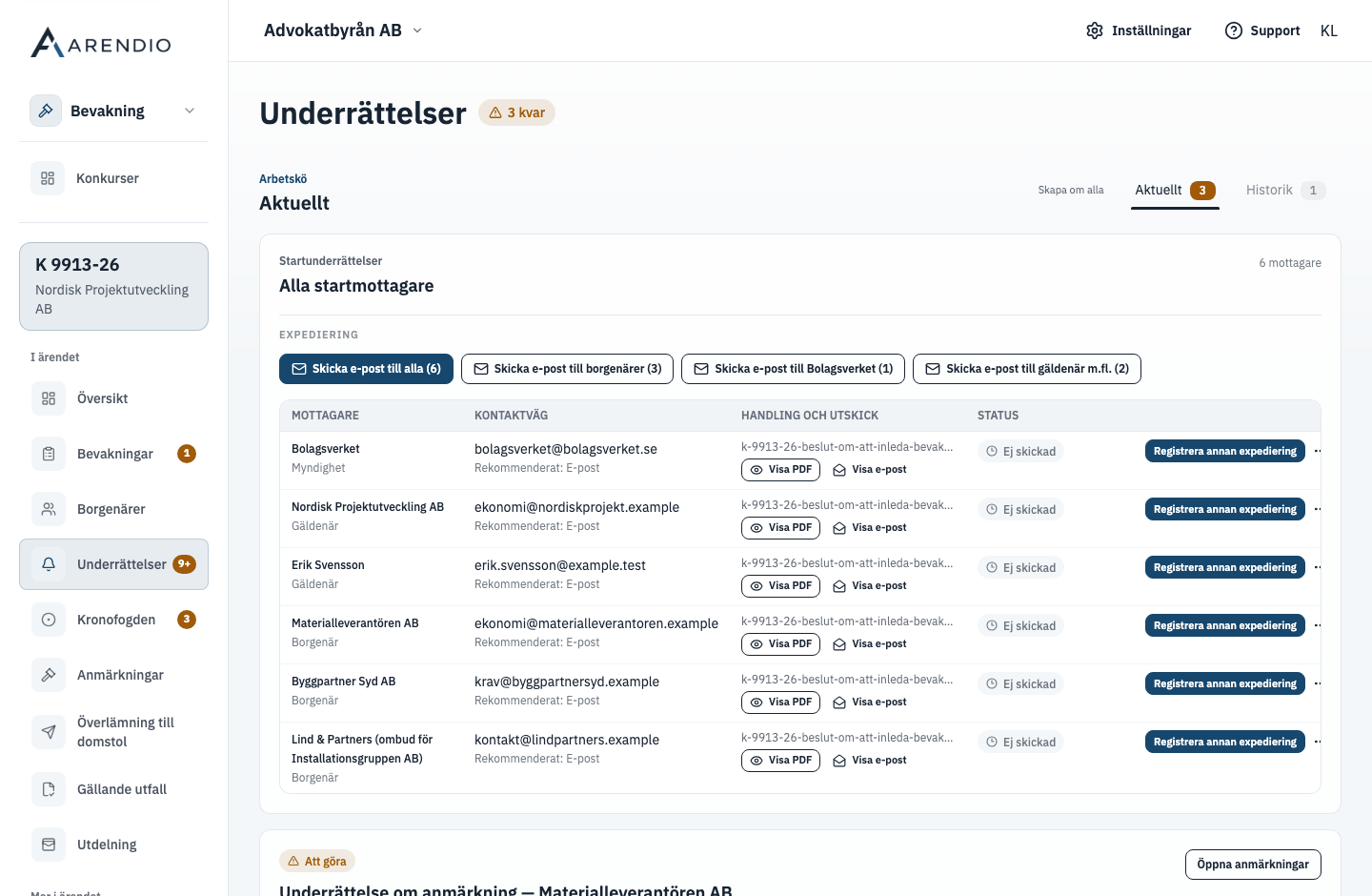Register other dispatch for Bolagsverket
This screenshot has width=1372, height=896.
(1224, 451)
